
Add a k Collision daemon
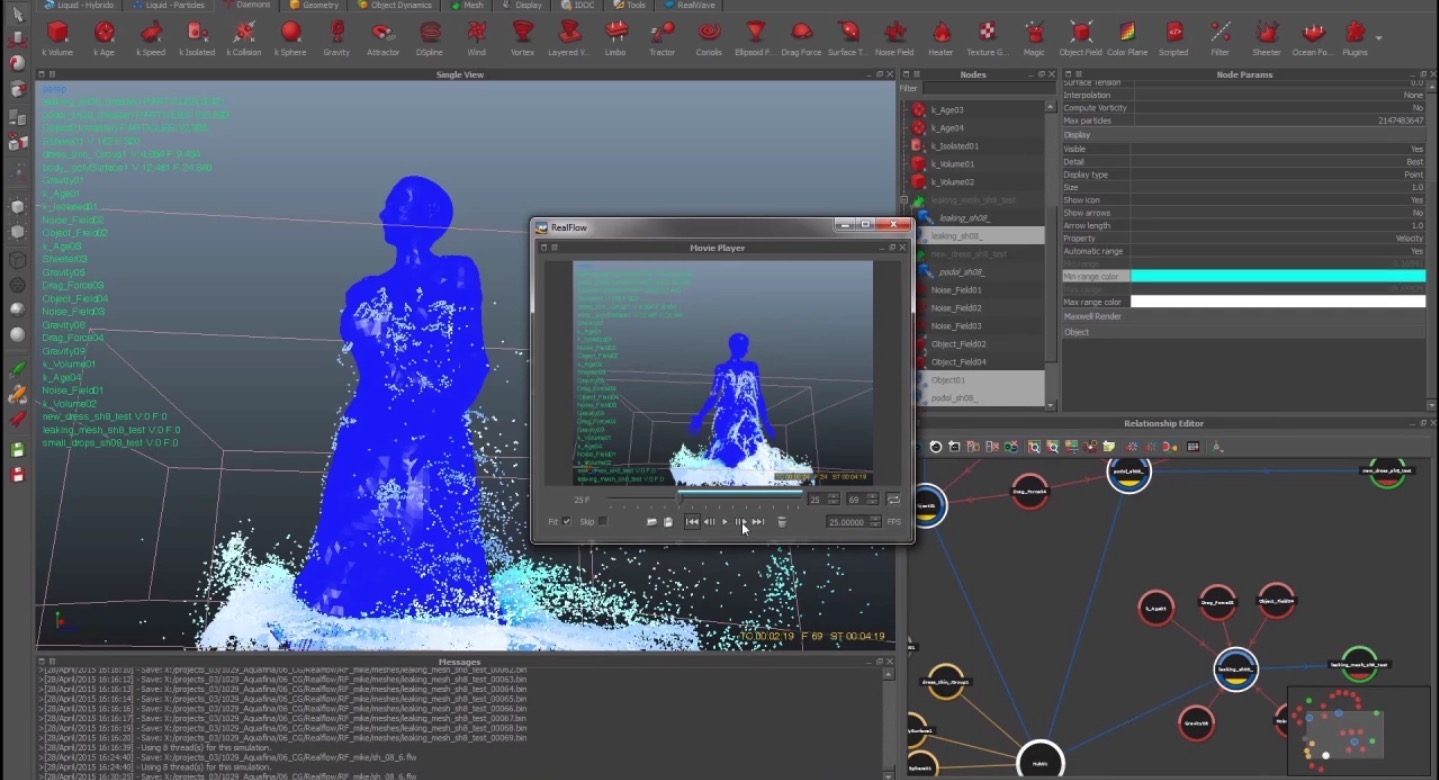point(243,38)
